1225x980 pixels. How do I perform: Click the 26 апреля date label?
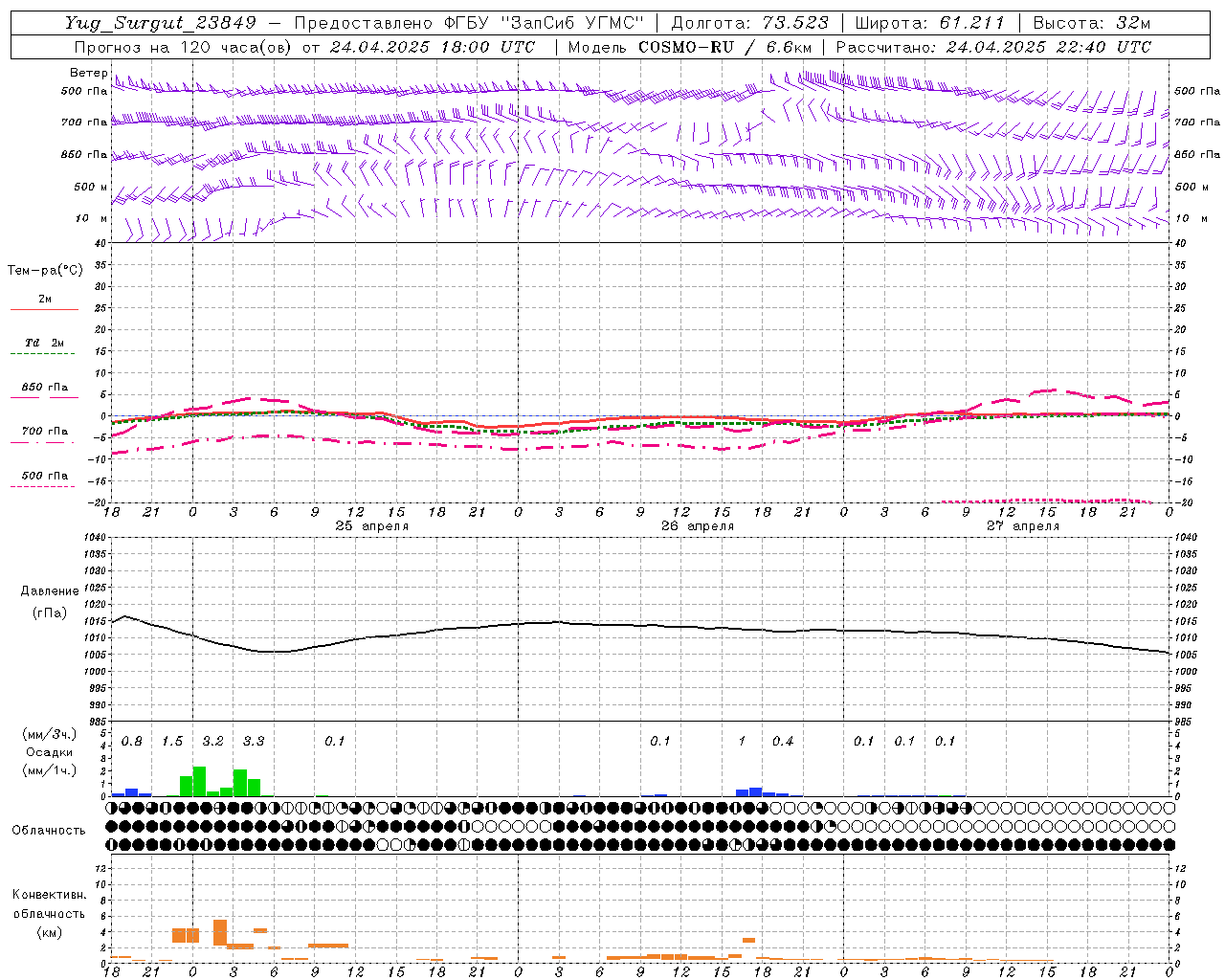[x=698, y=526]
